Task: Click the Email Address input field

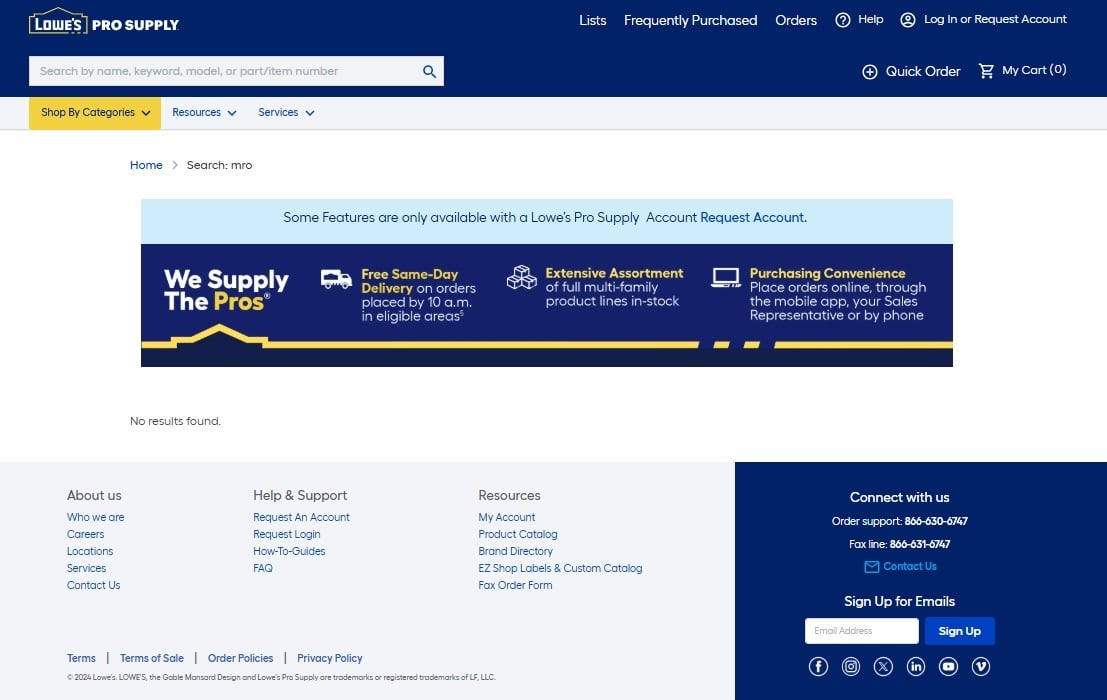Action: click(x=861, y=631)
